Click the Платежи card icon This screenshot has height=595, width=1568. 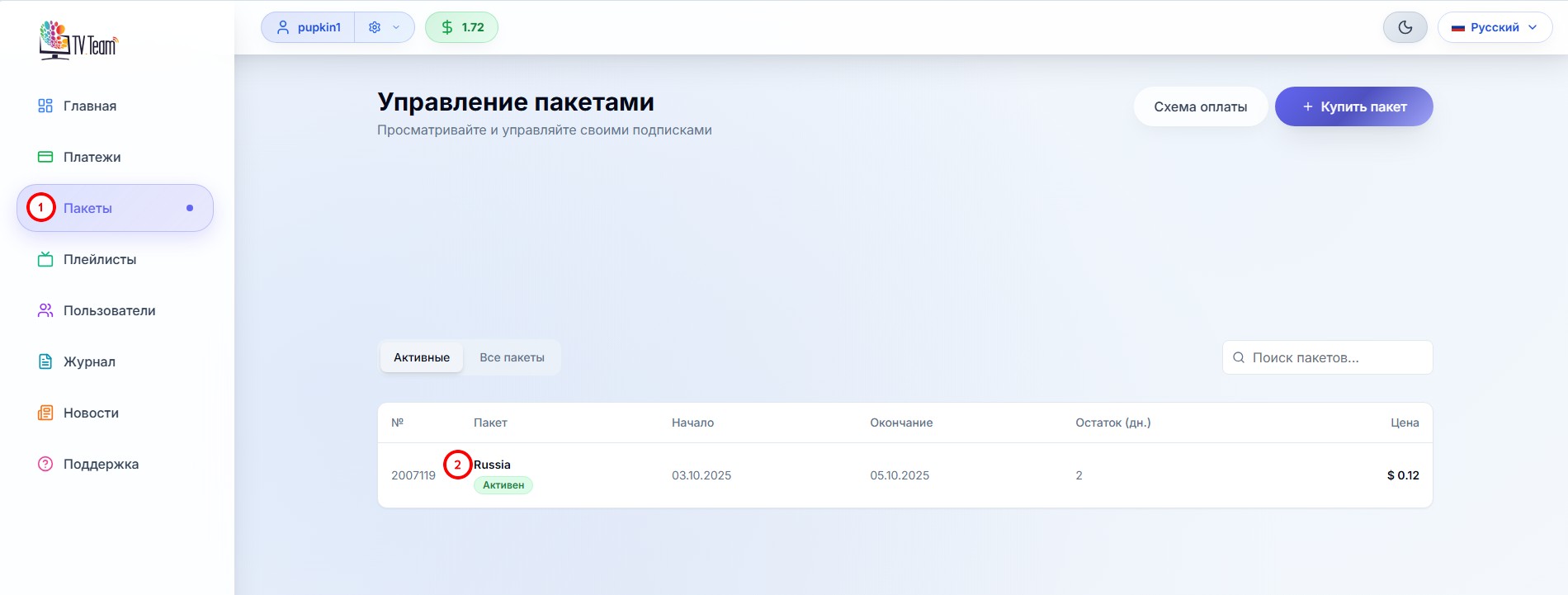[45, 157]
